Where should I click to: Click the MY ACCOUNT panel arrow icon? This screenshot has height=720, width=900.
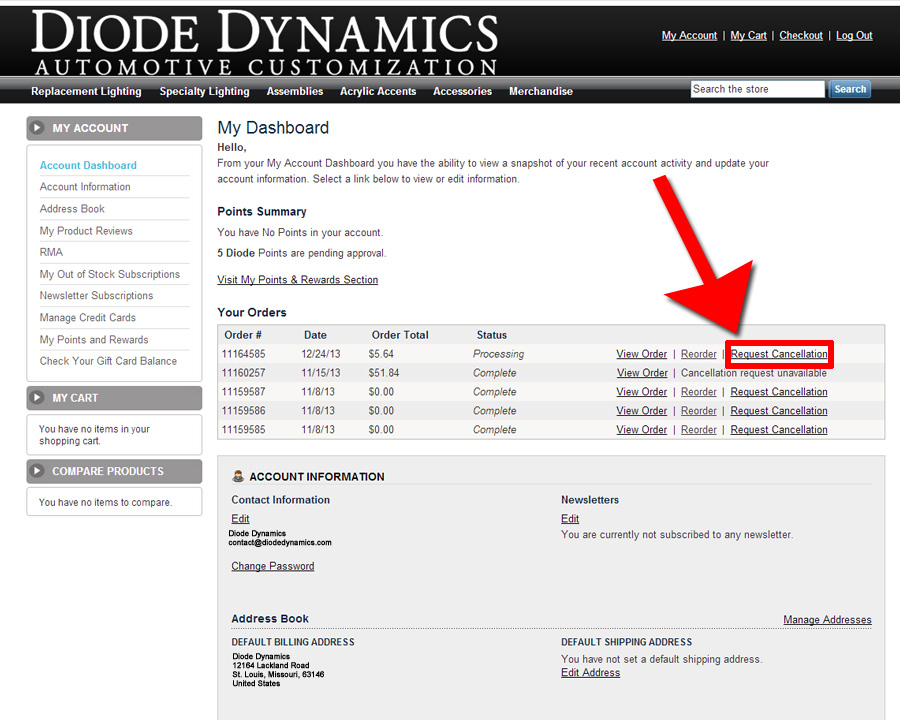point(37,127)
